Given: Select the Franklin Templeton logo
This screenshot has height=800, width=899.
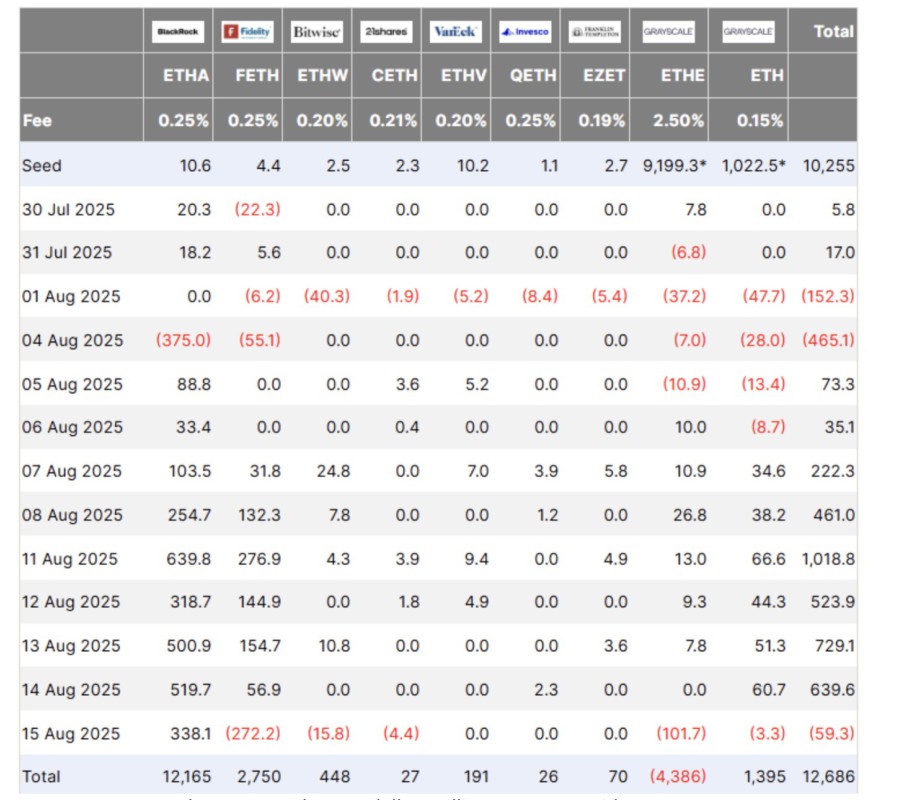Looking at the screenshot, I should pos(596,32).
